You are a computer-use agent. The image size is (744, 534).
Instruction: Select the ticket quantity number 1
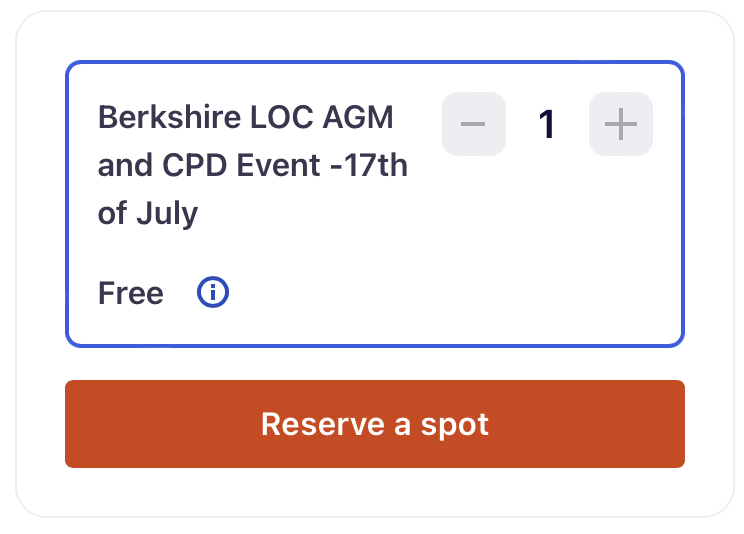(547, 124)
